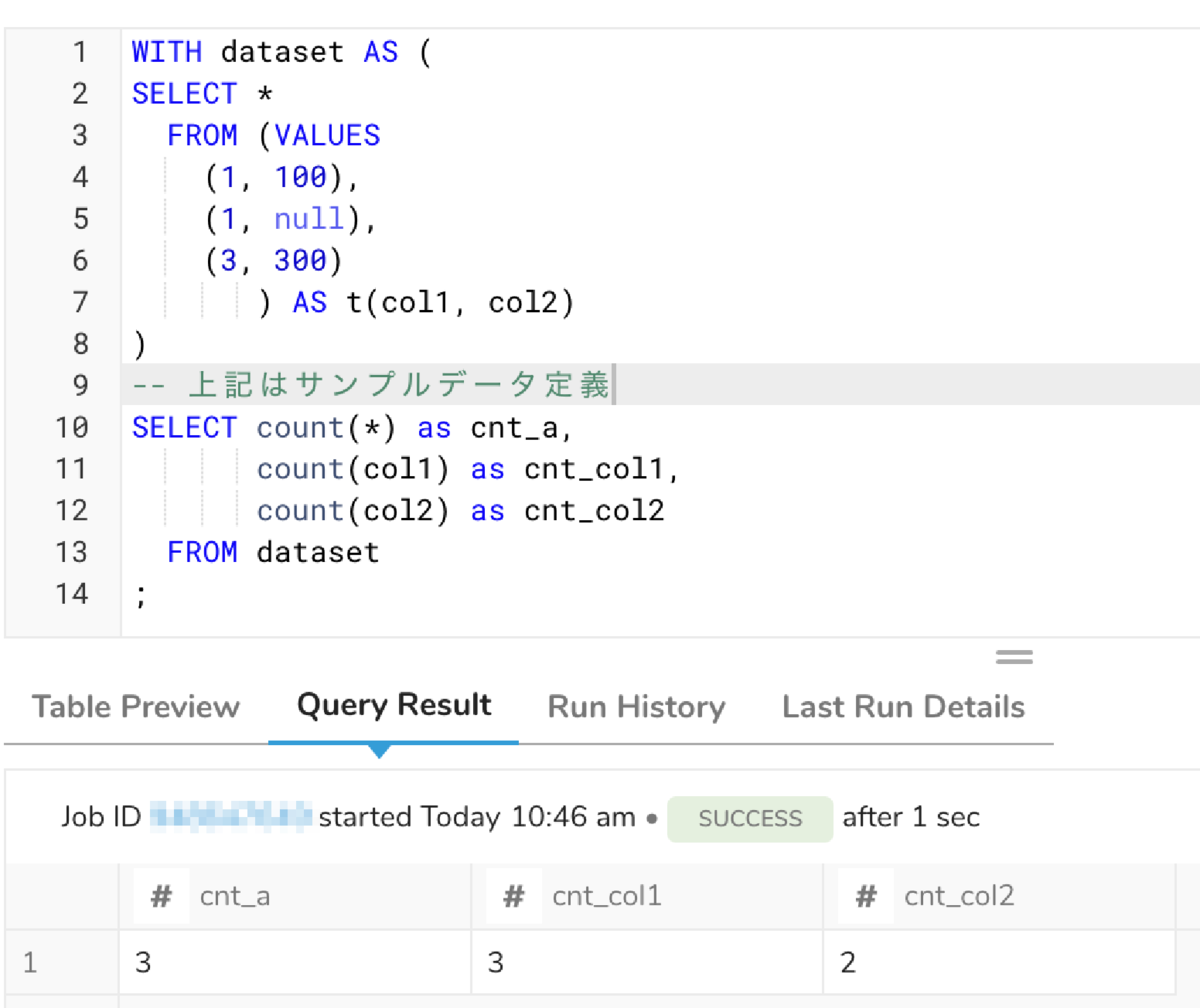Click the panel resize handle above the tabs

(1013, 657)
